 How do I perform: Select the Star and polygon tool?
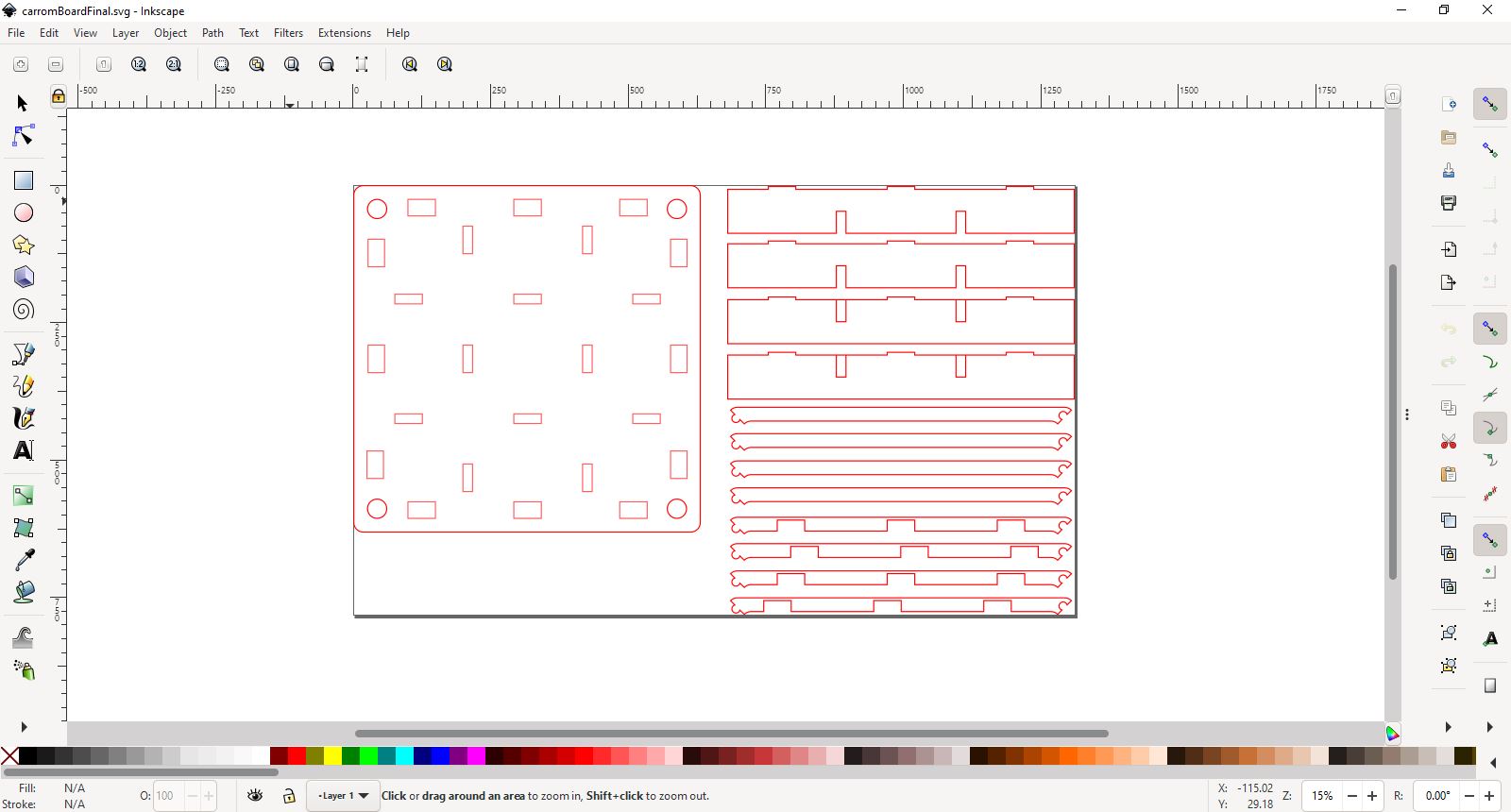click(x=23, y=245)
